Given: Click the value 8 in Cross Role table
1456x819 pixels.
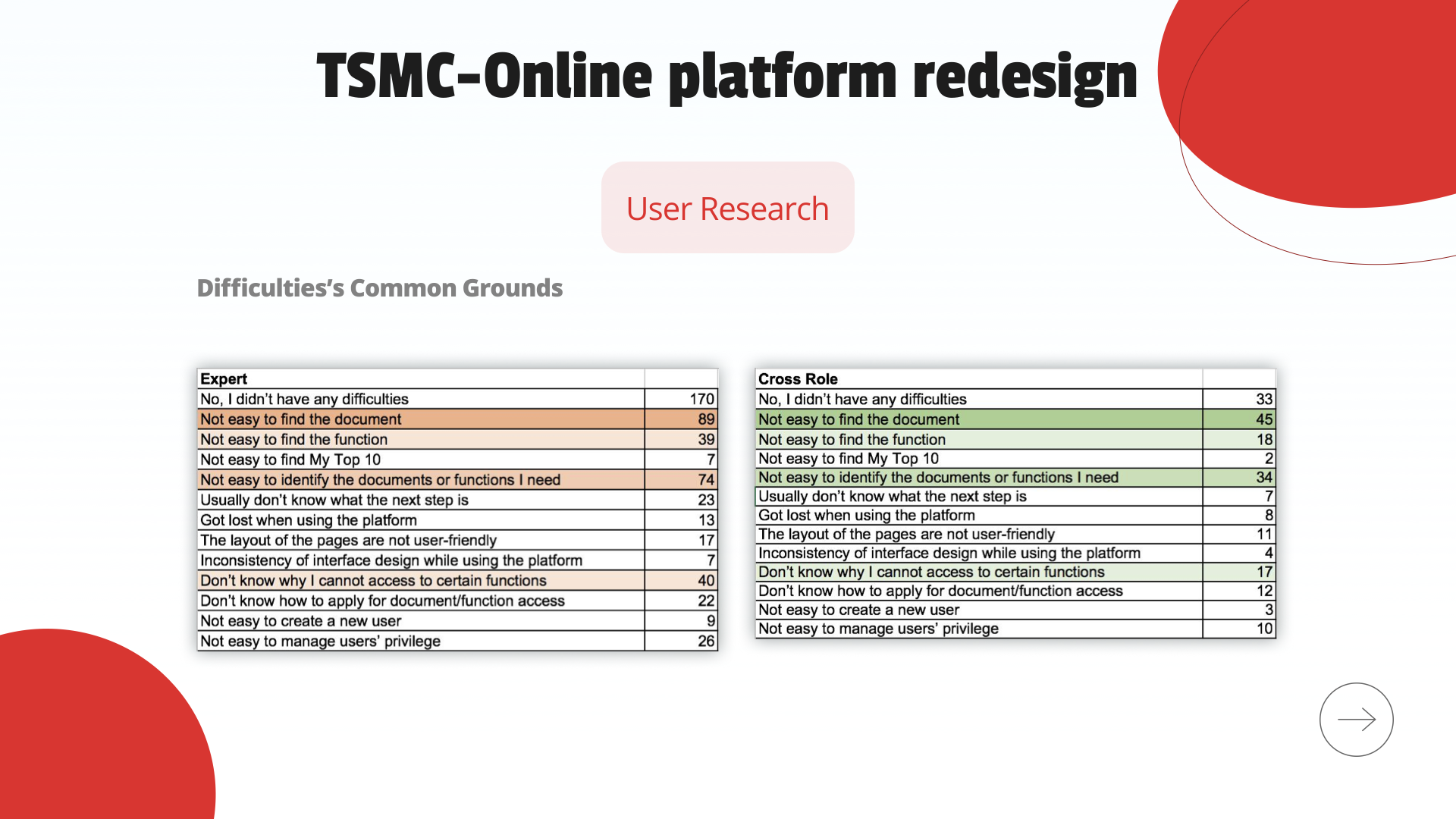Looking at the screenshot, I should tap(1269, 515).
